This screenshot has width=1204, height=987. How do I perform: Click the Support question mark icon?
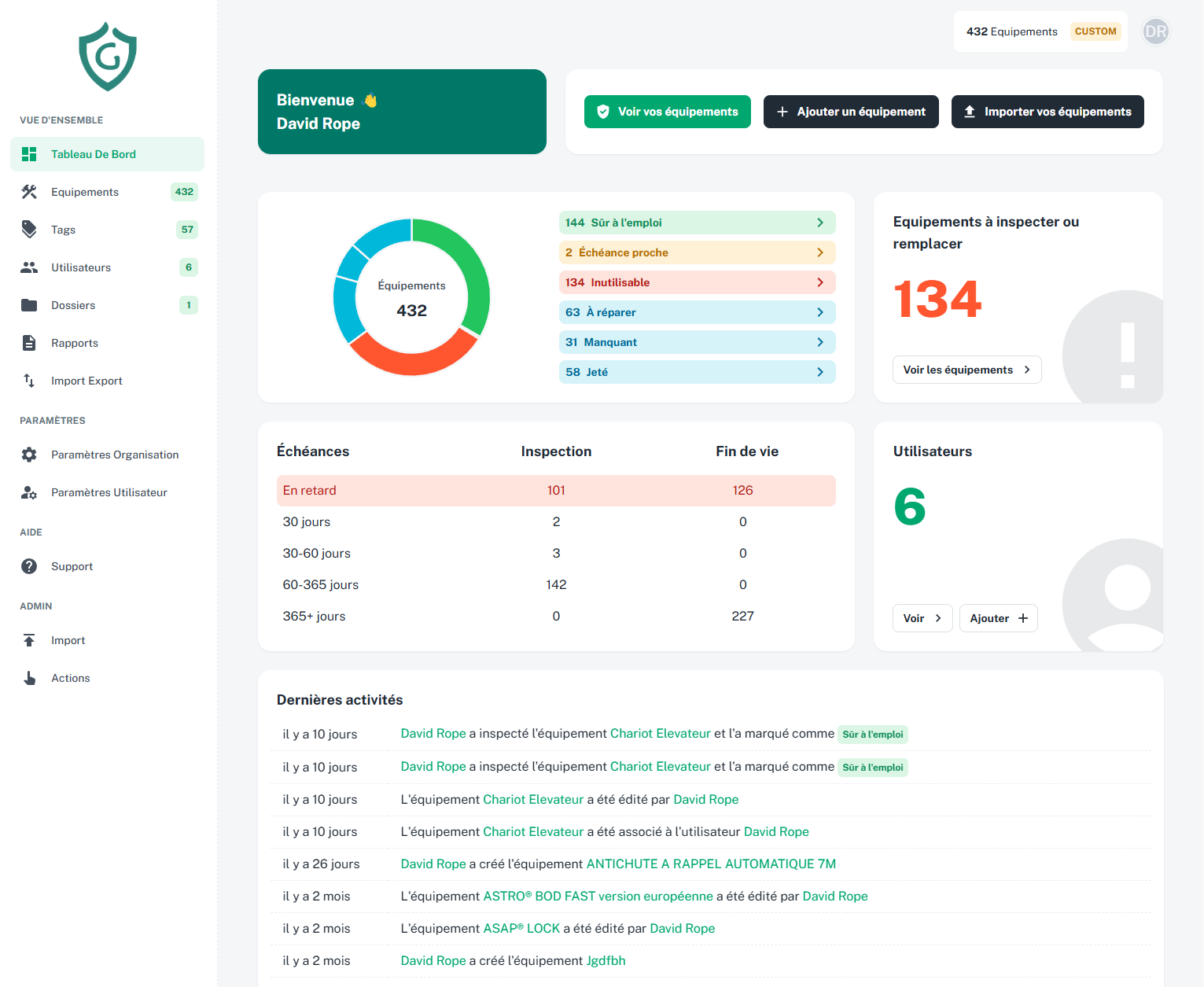tap(29, 566)
